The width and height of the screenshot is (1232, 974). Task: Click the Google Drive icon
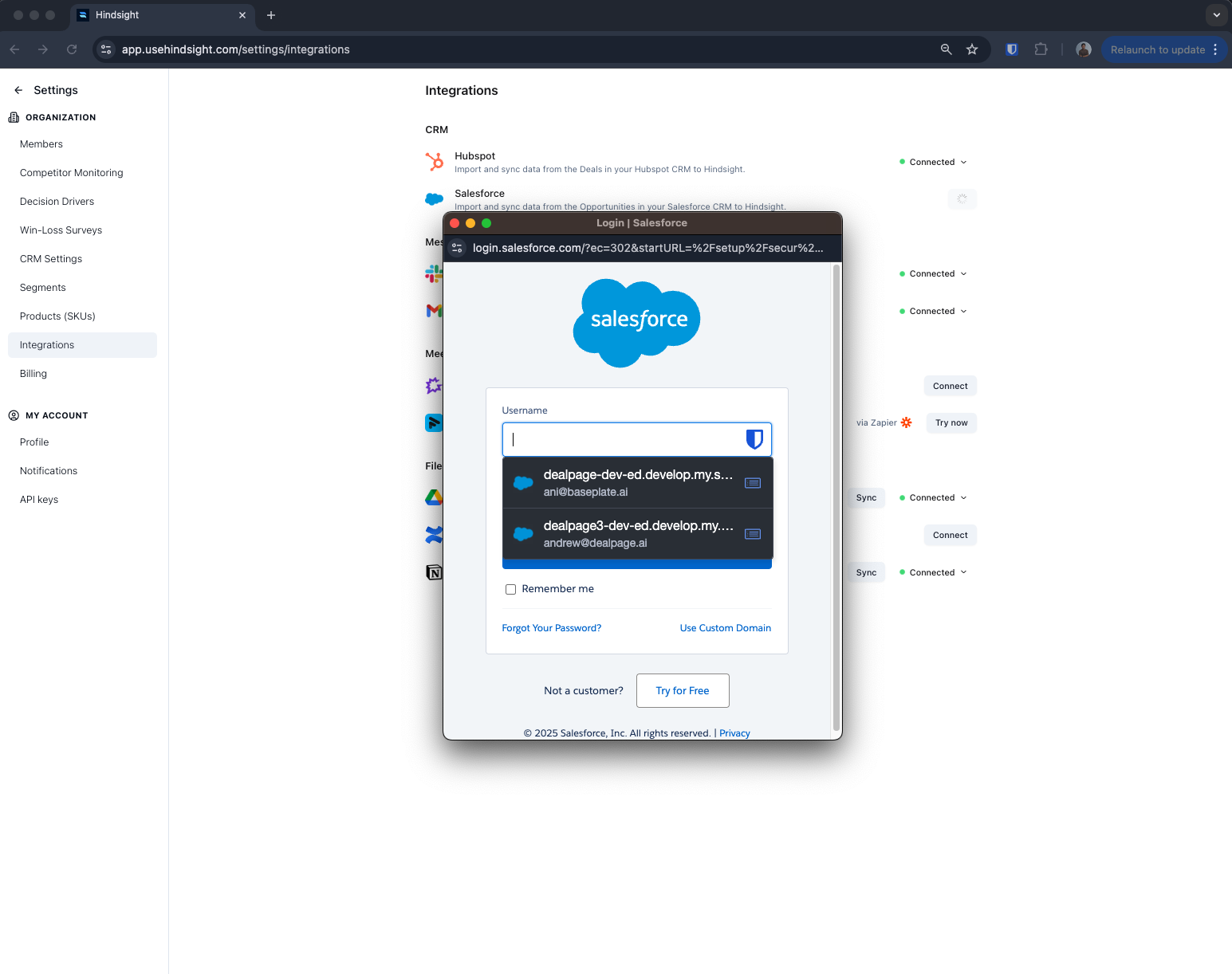(434, 497)
